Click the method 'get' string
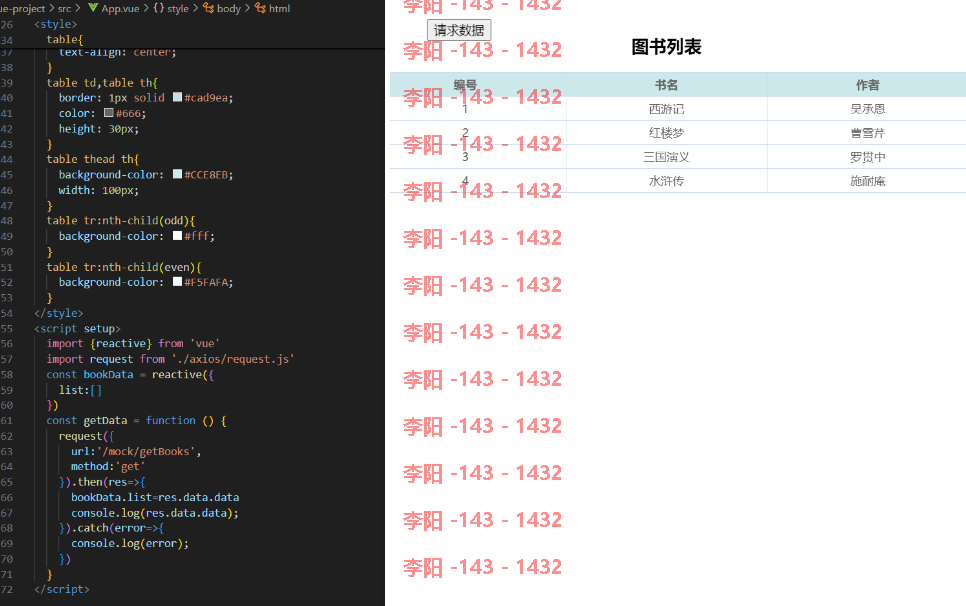 (x=130, y=467)
